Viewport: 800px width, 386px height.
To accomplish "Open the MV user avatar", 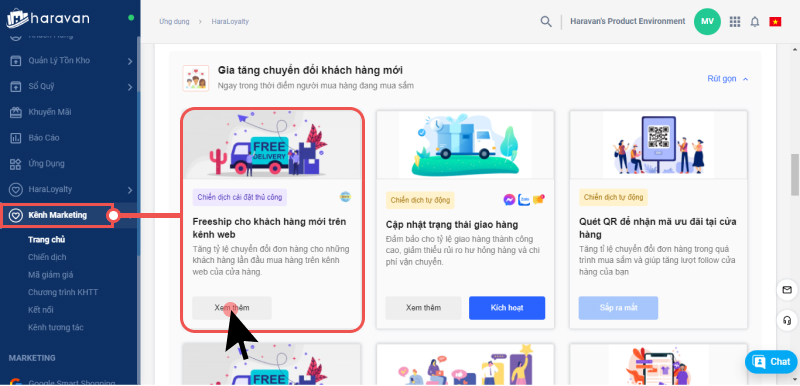I will tap(707, 21).
